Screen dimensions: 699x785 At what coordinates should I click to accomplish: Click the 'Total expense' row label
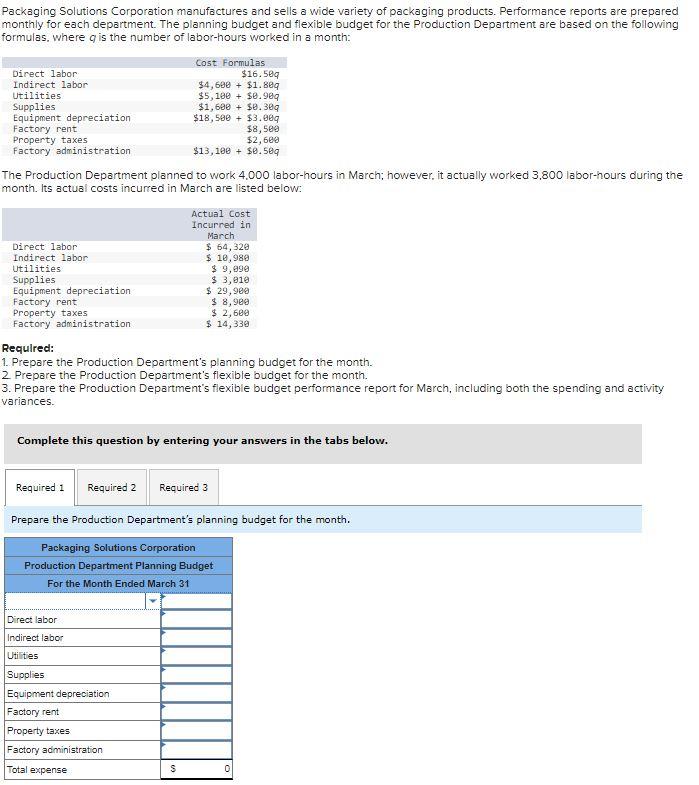point(37,770)
